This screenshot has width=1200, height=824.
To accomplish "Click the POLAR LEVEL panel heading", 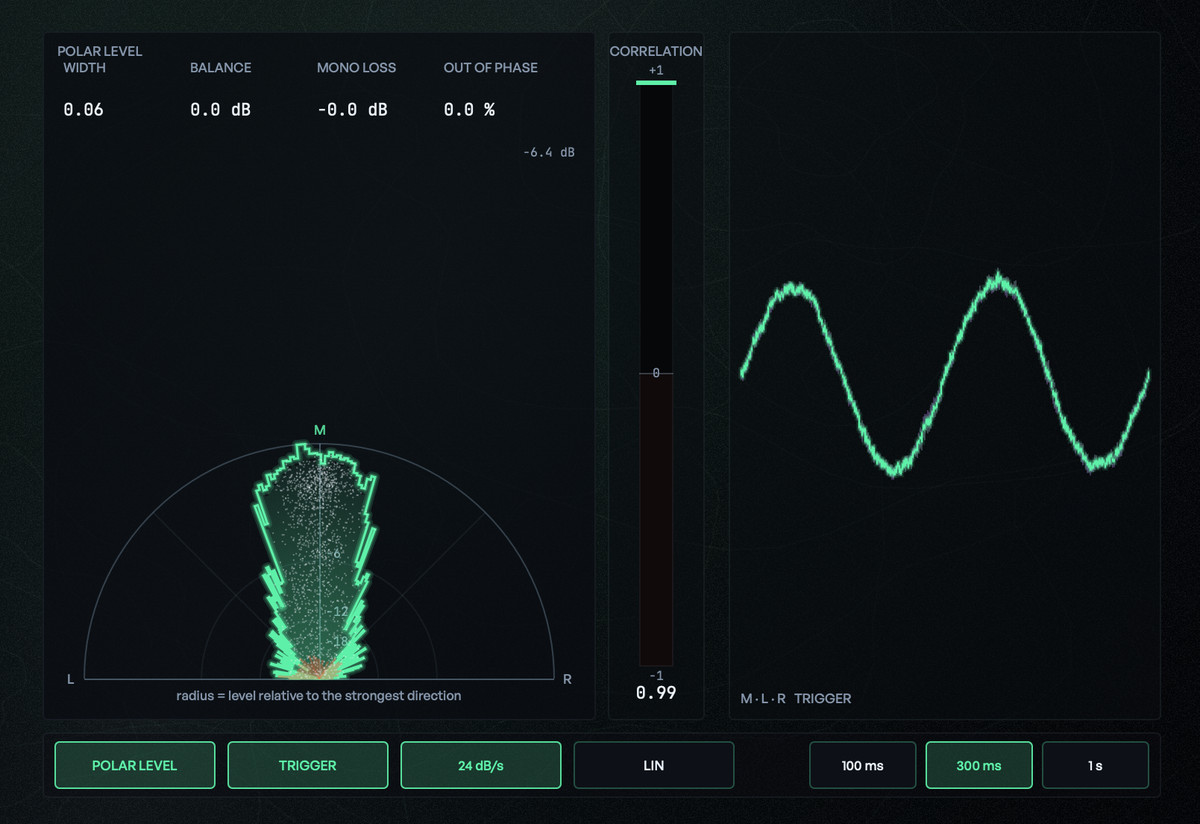I will tap(100, 51).
